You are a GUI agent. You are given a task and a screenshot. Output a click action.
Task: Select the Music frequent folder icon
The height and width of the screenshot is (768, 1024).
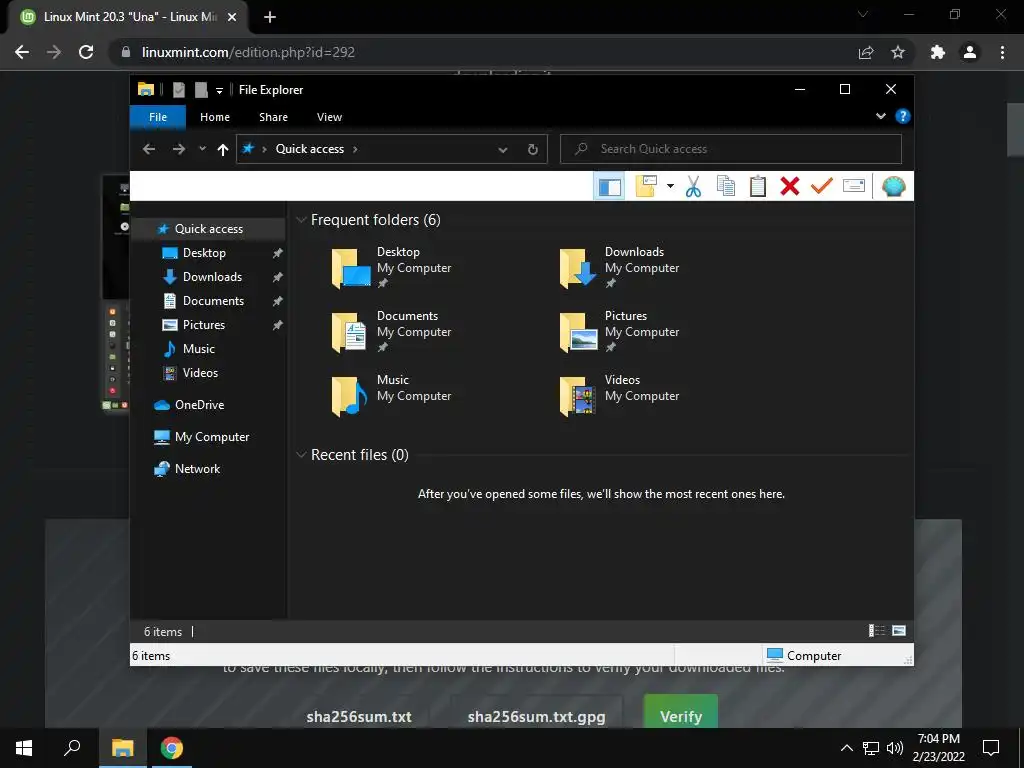pyautogui.click(x=350, y=396)
